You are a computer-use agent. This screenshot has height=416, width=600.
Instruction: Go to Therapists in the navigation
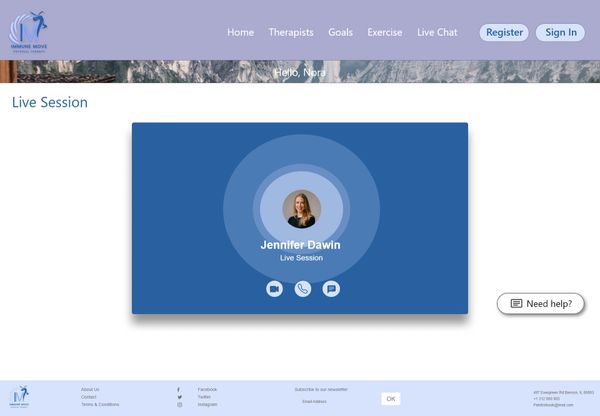pos(291,32)
